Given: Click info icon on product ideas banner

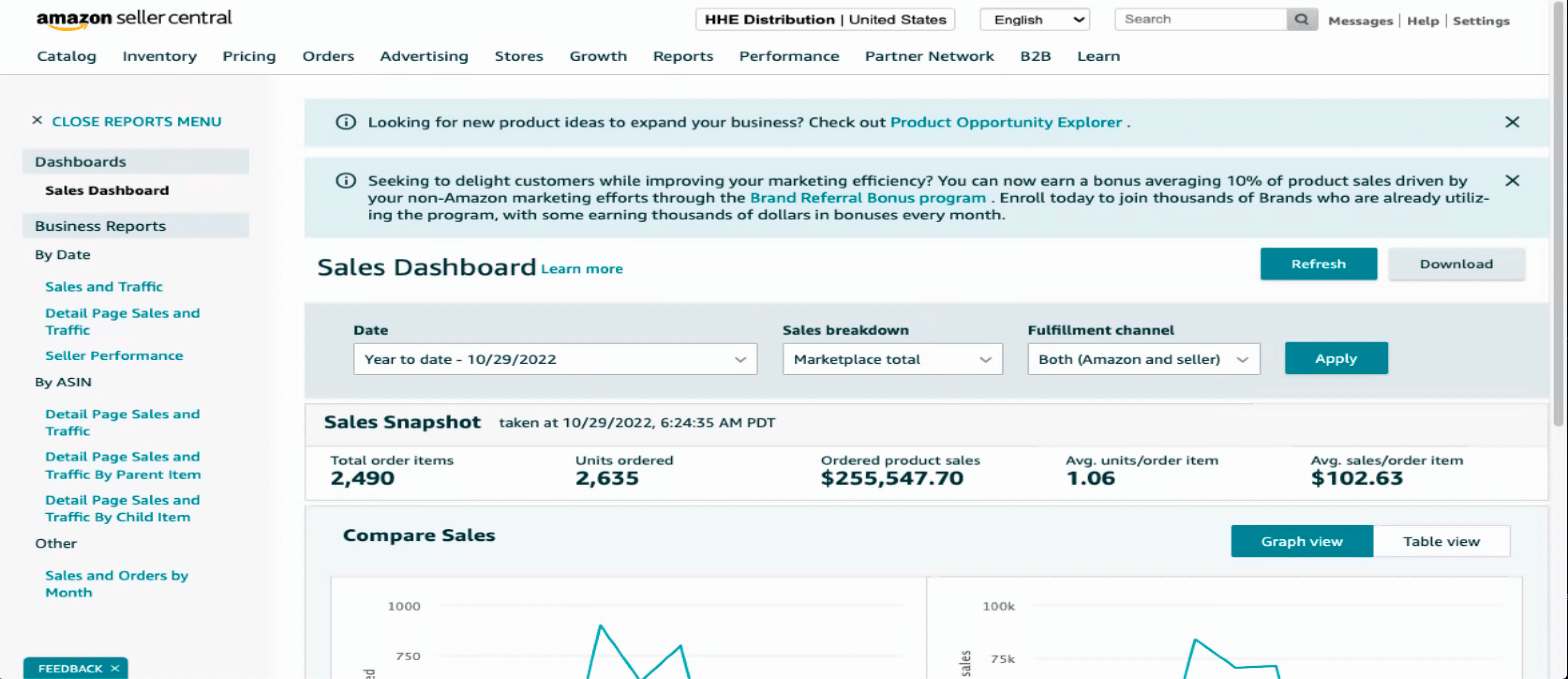Looking at the screenshot, I should (x=346, y=122).
